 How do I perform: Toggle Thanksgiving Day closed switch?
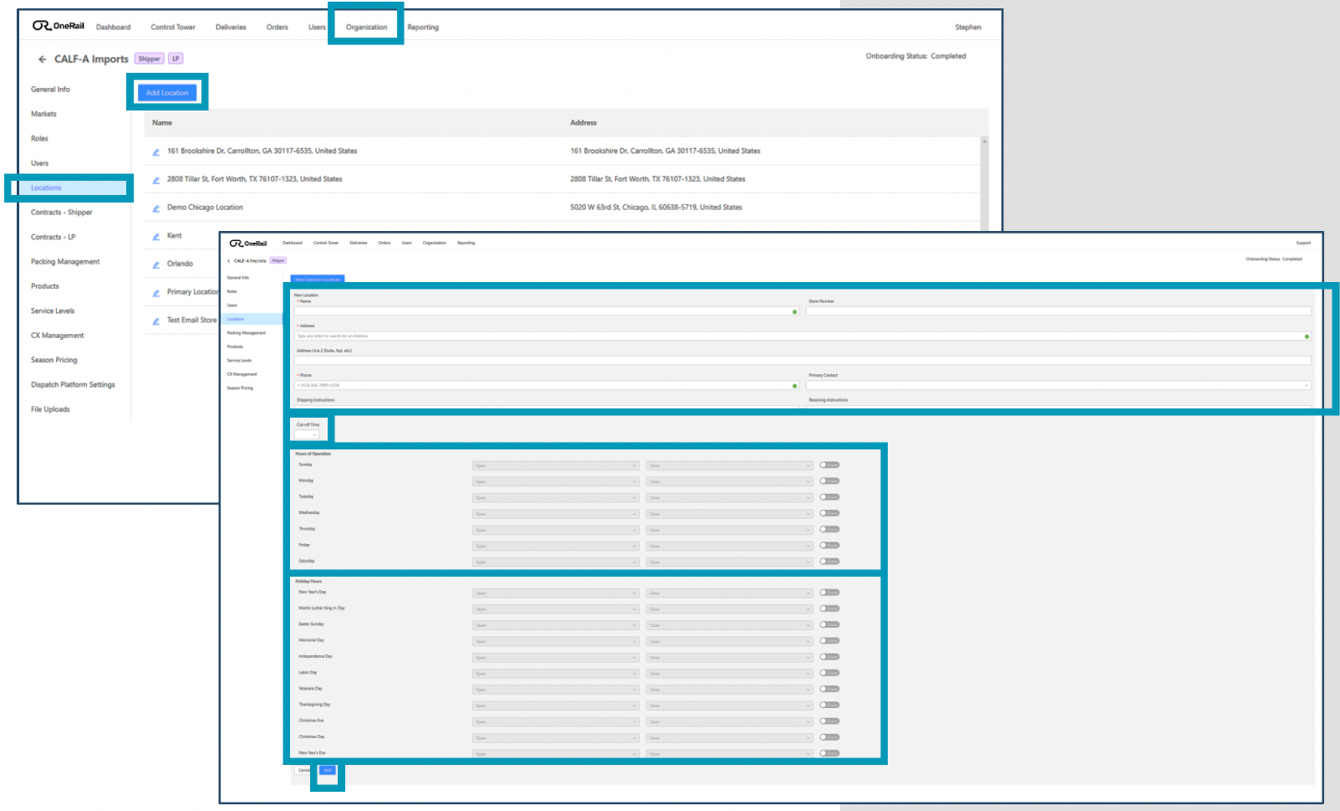click(x=829, y=705)
